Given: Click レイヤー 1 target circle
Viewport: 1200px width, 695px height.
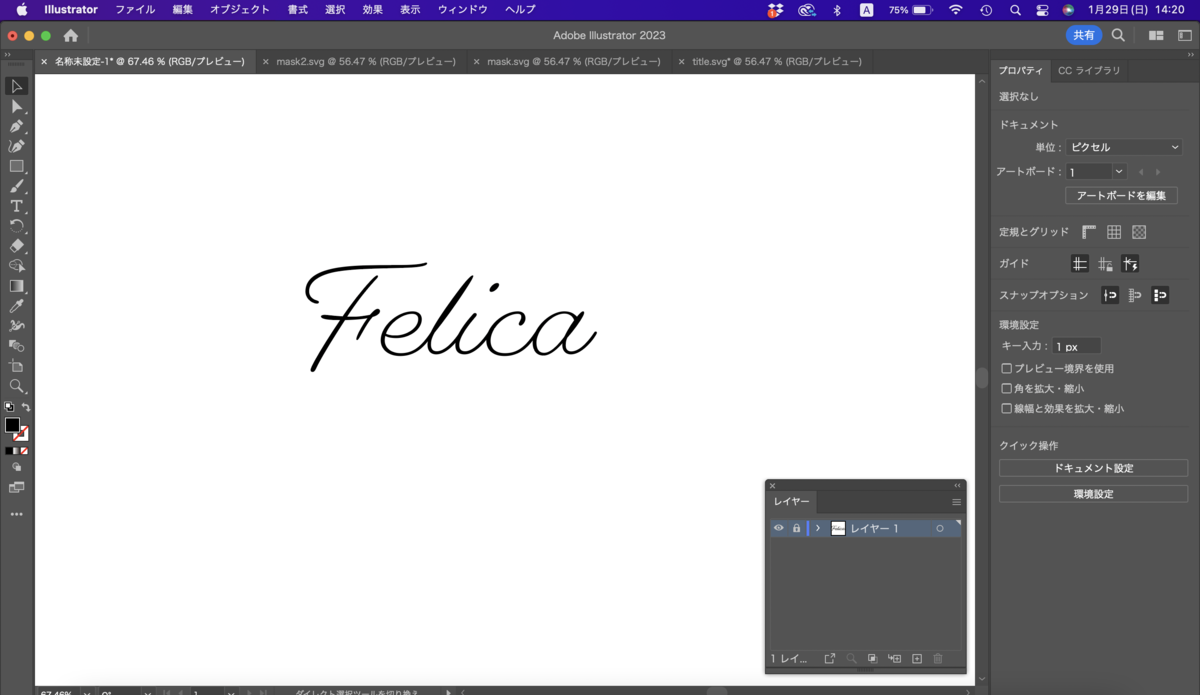Looking at the screenshot, I should coord(940,528).
